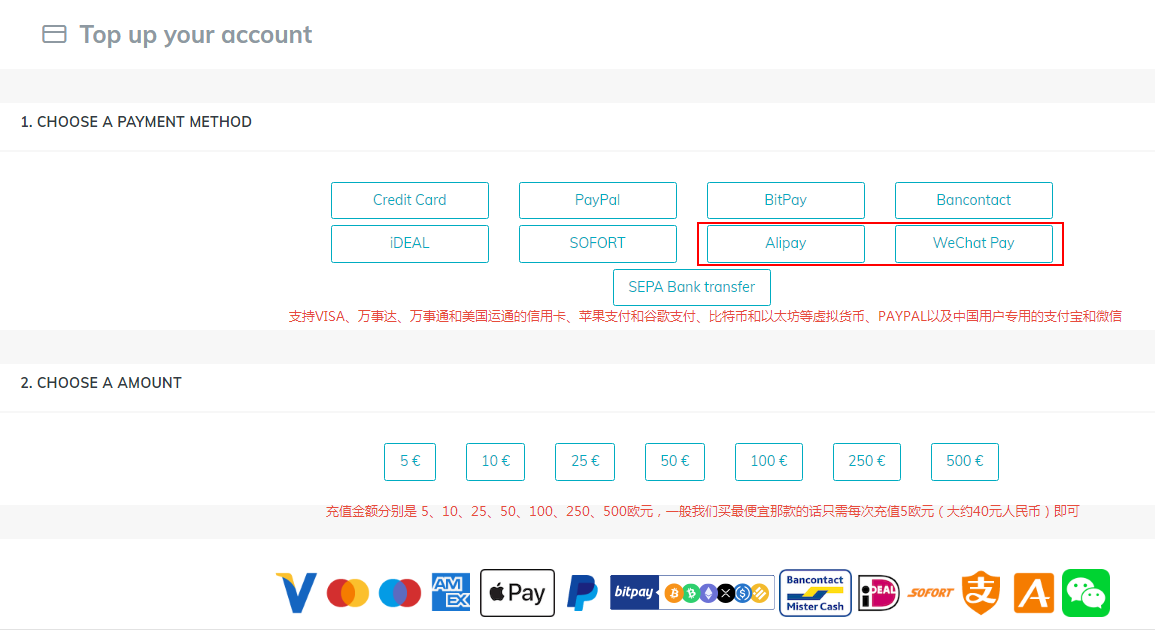Click the green WeChat logo
1155x631 pixels.
1086,593
